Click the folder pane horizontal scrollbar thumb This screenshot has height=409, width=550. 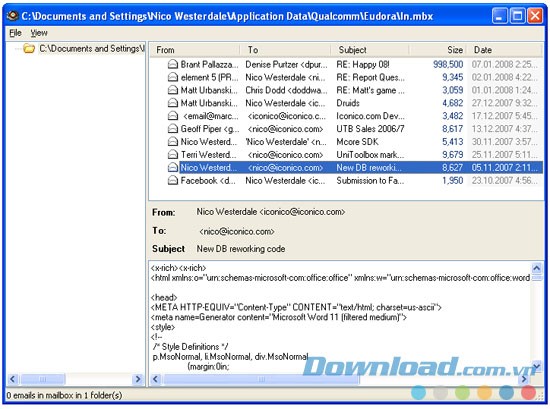click(43, 379)
